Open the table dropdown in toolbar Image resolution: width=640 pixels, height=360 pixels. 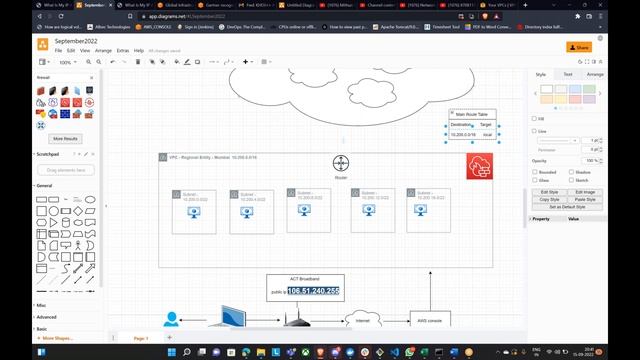tap(266, 62)
